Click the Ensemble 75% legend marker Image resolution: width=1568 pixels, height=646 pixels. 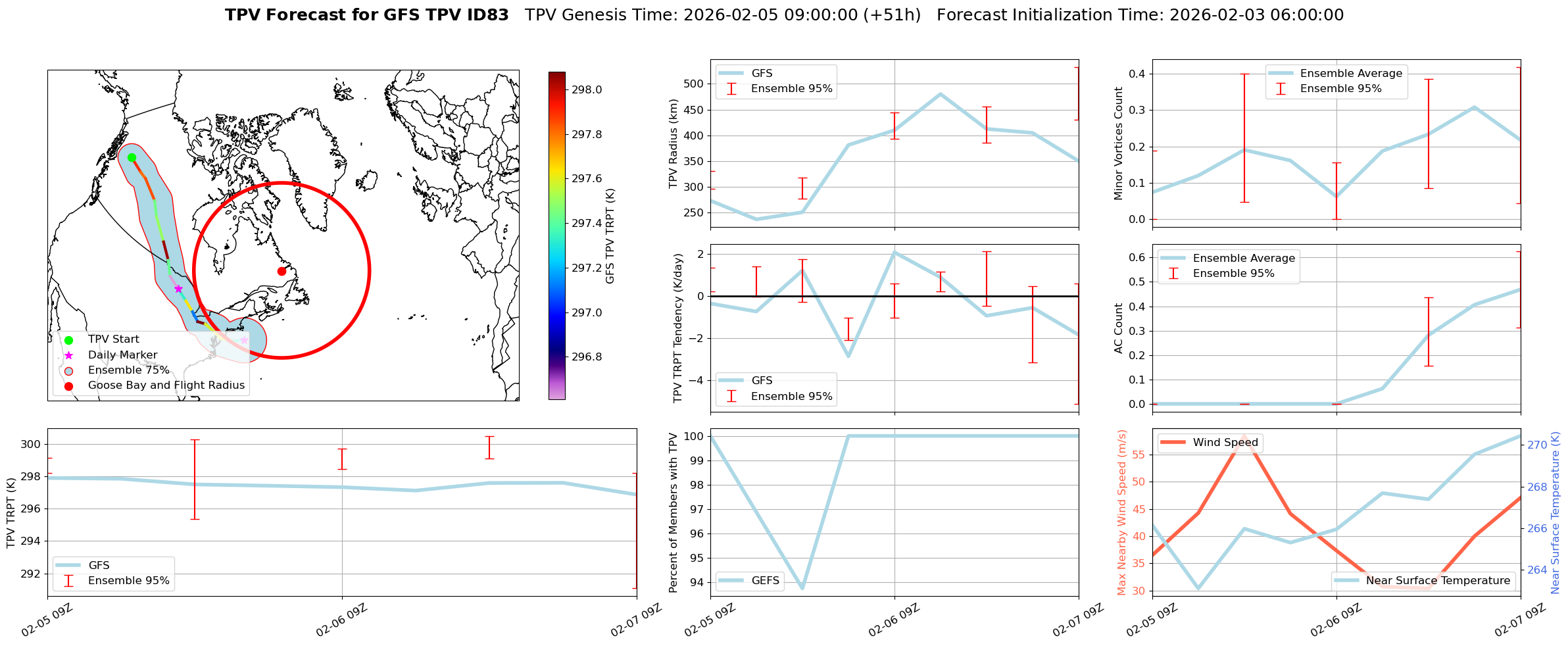click(68, 370)
